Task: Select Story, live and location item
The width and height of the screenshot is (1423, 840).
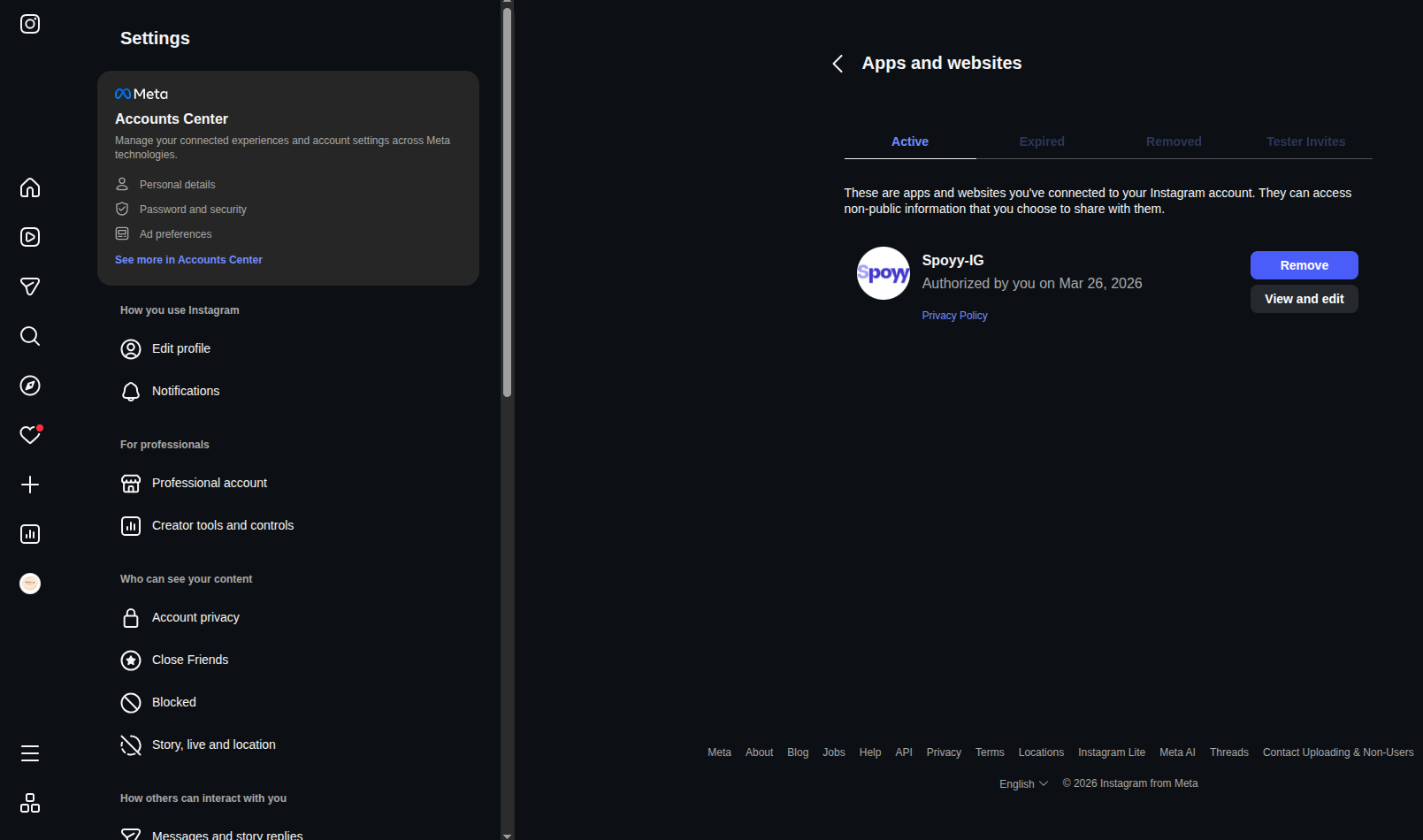Action: point(288,745)
